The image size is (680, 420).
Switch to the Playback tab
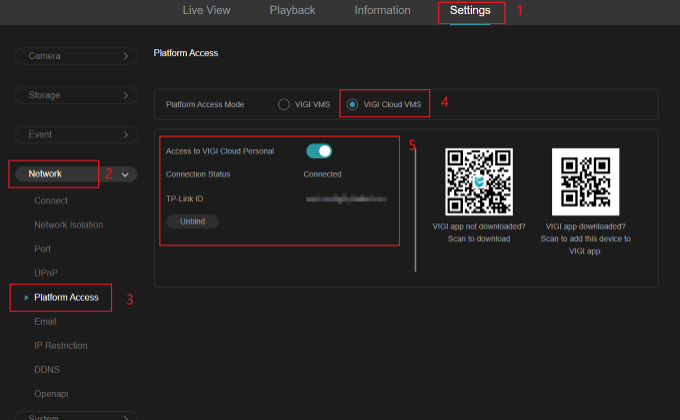click(292, 11)
